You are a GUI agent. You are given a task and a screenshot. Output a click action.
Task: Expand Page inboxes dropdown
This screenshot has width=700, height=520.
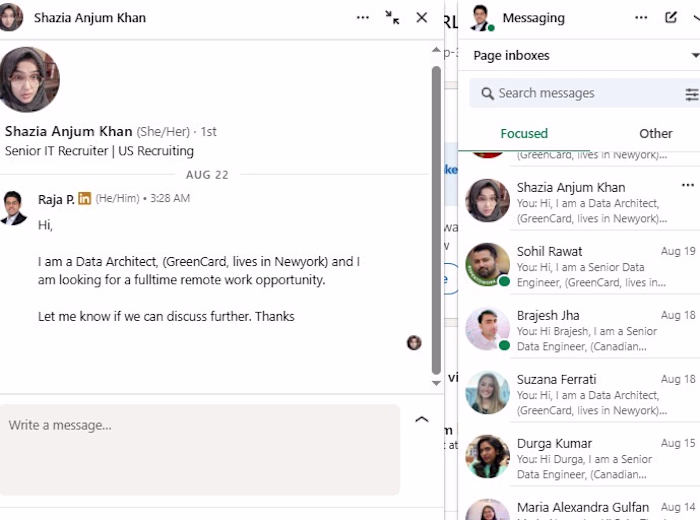coord(695,55)
